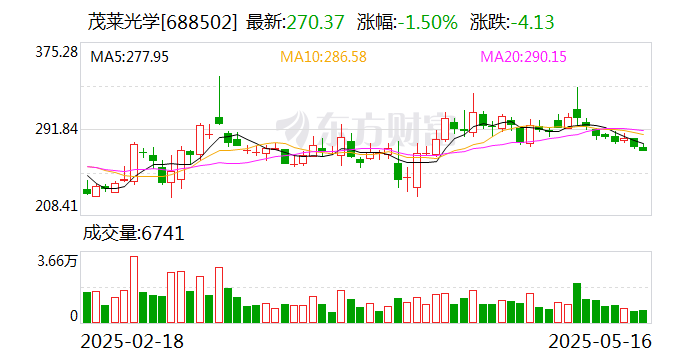Click the 208.41 bottom price axis label
688x360 pixels.
[57, 205]
